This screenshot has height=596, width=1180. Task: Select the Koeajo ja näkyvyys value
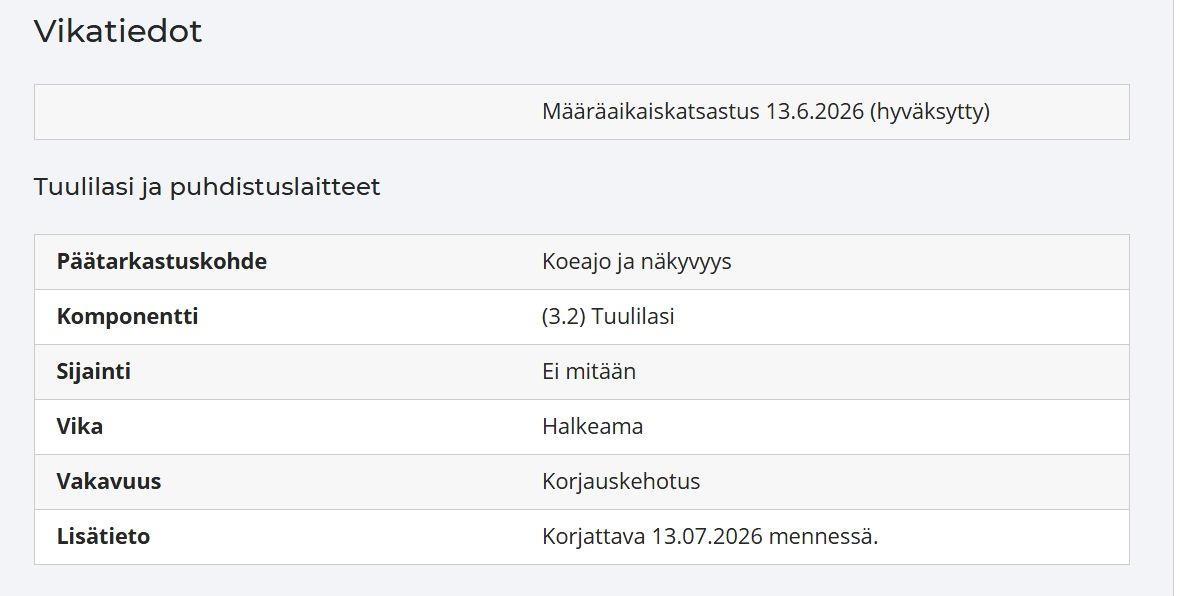click(637, 262)
